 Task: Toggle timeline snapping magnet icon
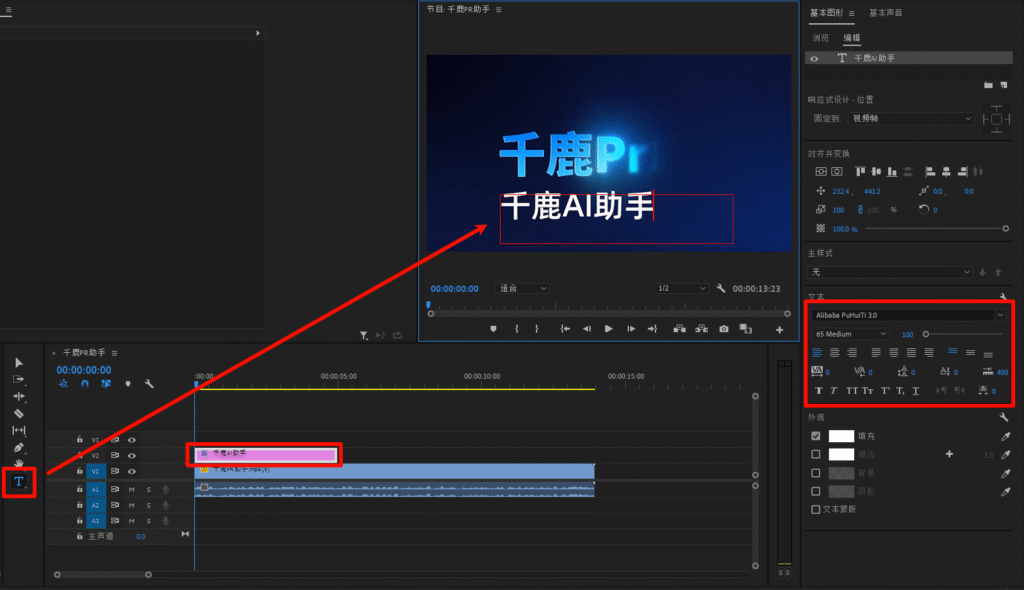tap(85, 383)
